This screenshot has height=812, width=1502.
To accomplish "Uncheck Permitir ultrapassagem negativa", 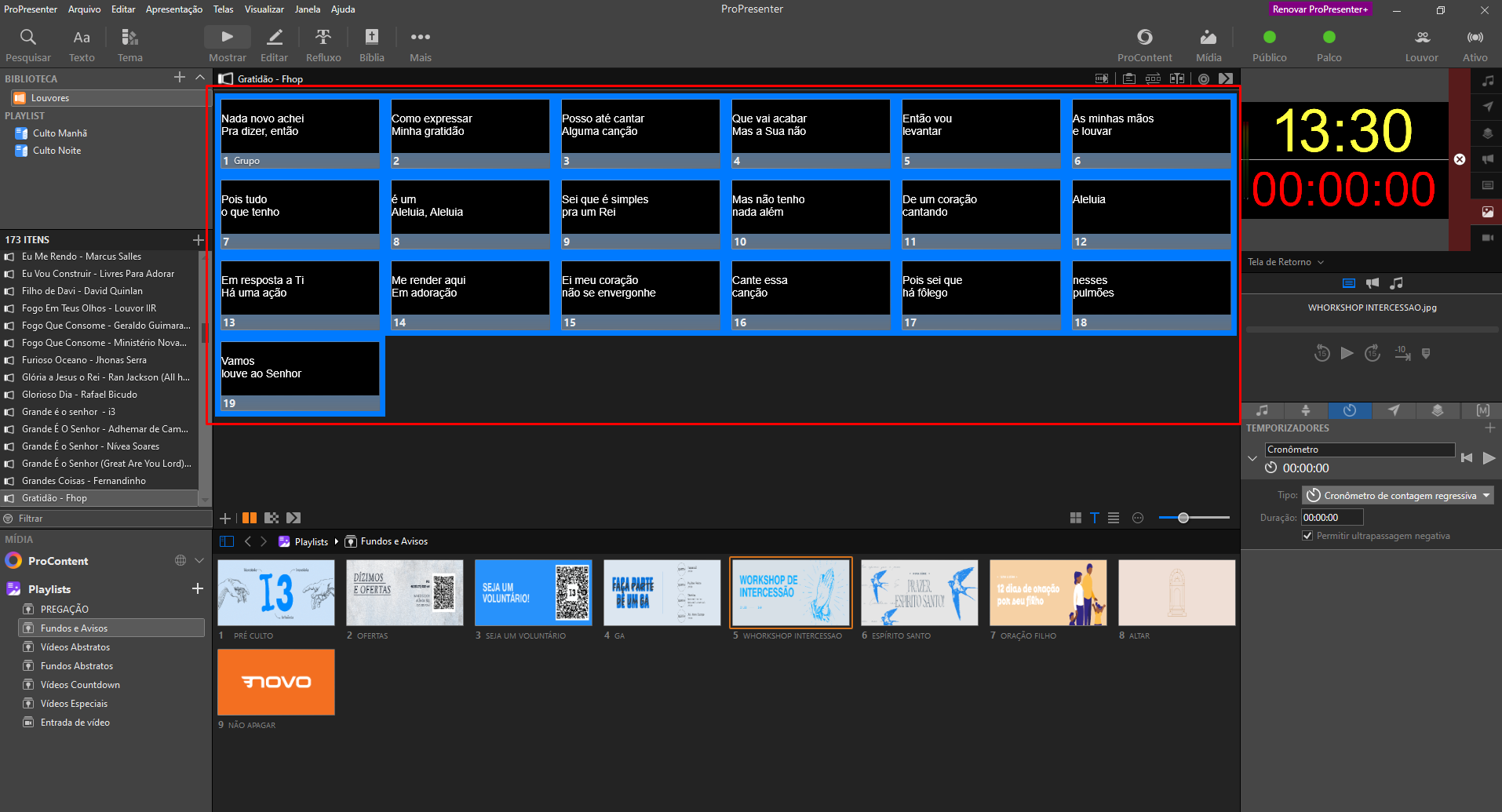I will point(1307,536).
